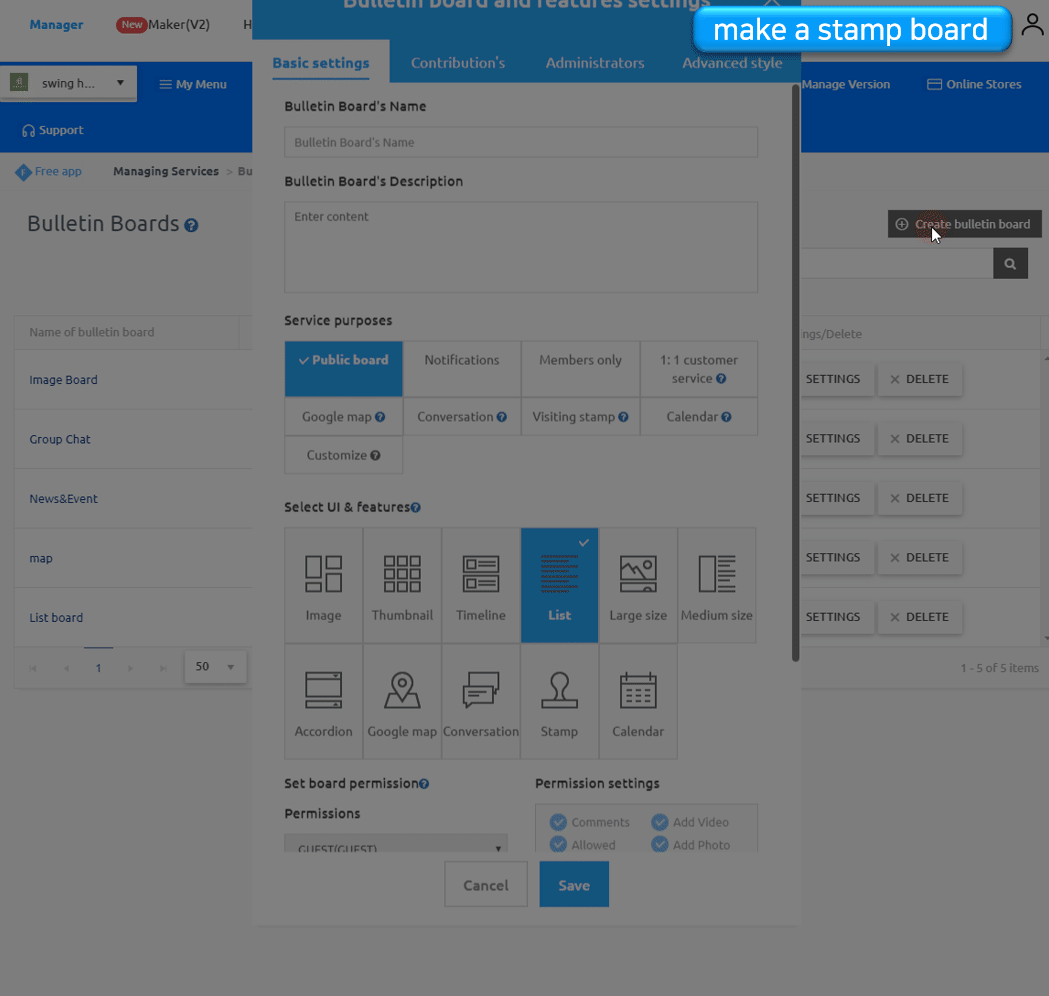Screen dimensions: 1049x996
Task: Open the Advanced style tab
Action: (732, 61)
